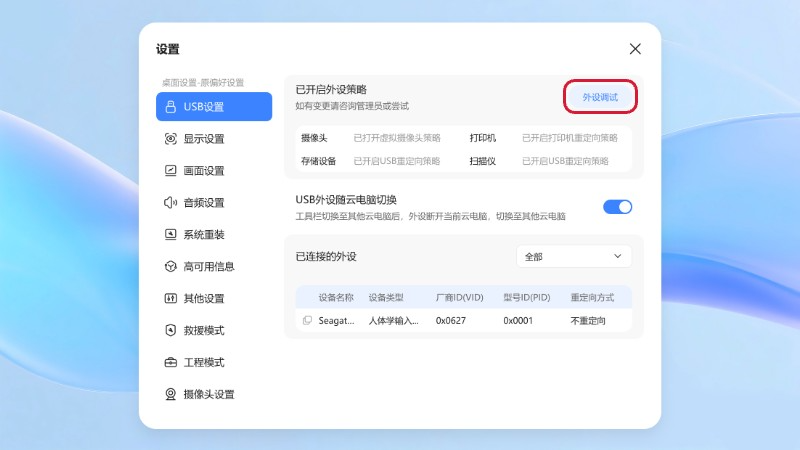Click the 摄像头设置 webcam icon

(x=170, y=394)
